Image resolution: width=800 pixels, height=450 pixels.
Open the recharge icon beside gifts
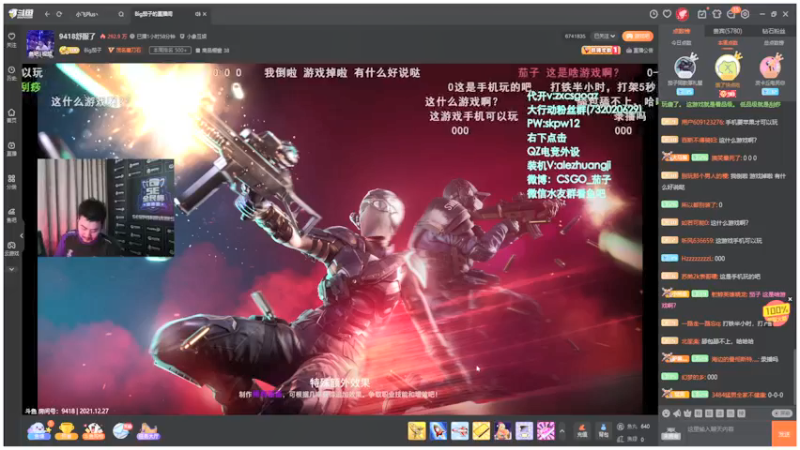click(x=582, y=431)
